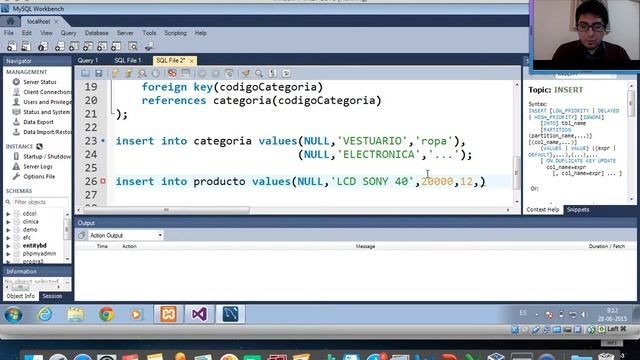
Task: Expand the entitybd schema
Action: [8, 246]
